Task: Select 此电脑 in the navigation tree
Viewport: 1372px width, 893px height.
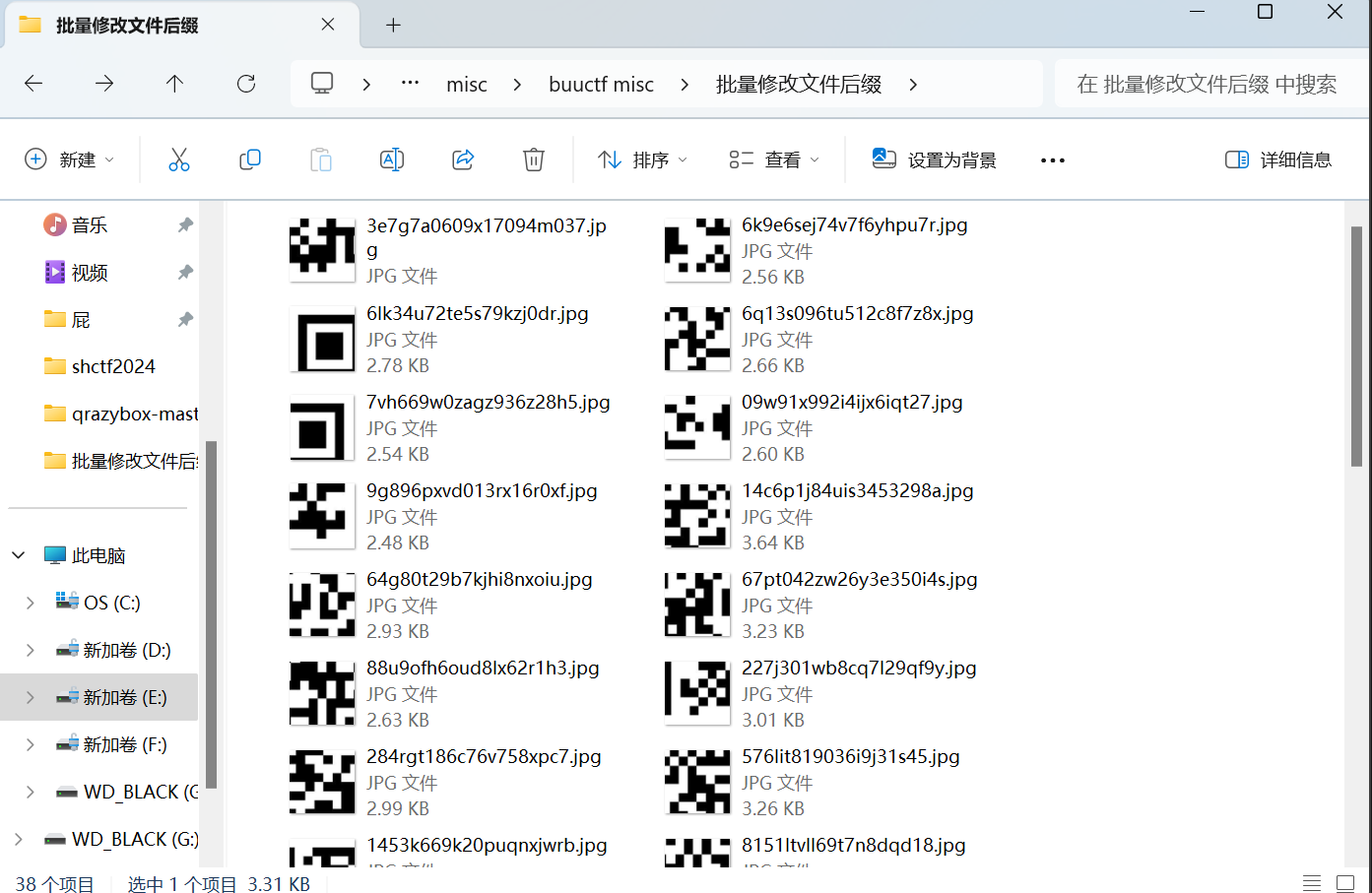Action: click(98, 555)
